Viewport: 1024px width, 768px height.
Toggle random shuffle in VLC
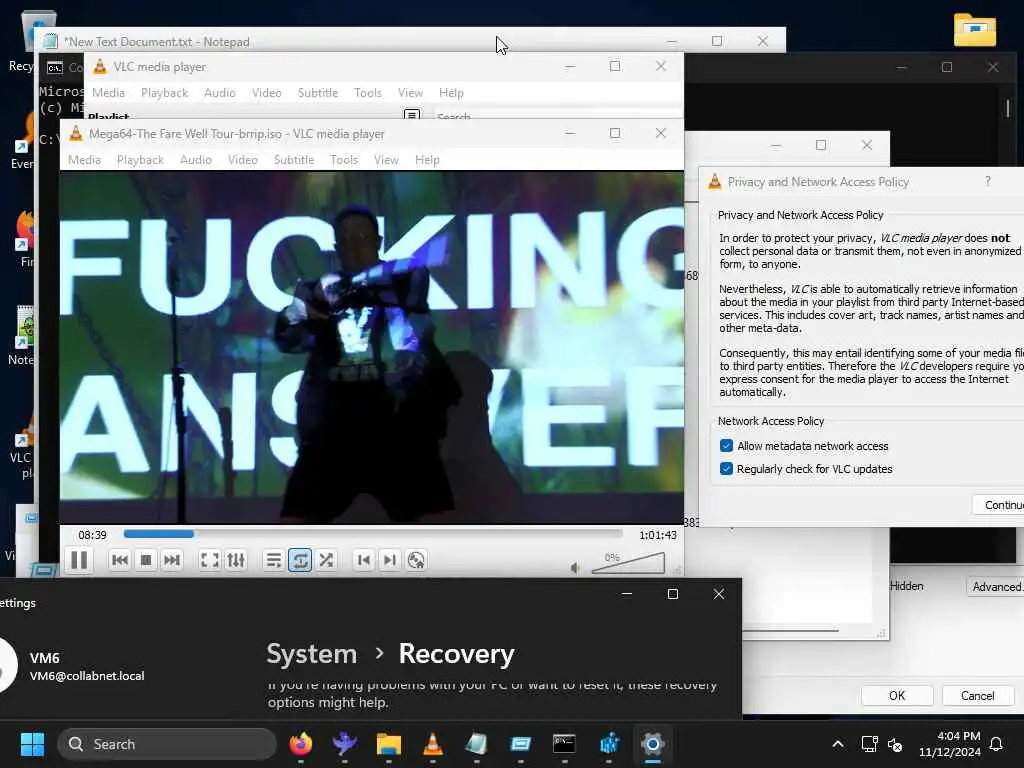(326, 560)
